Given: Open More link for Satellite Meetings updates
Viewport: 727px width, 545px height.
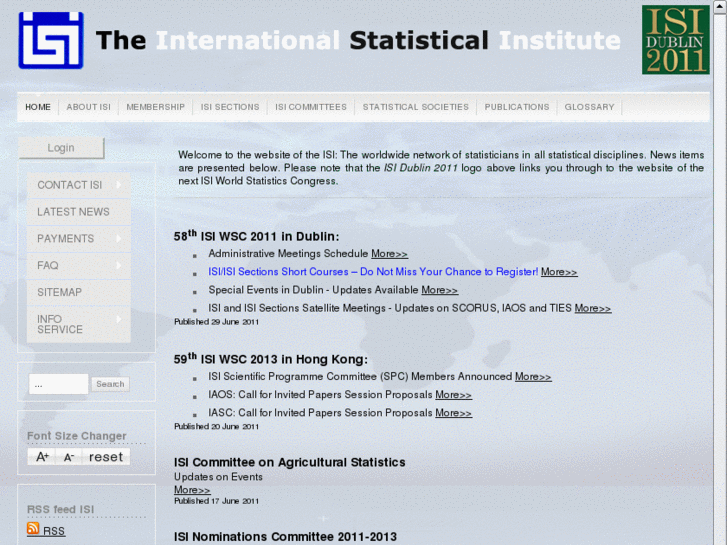Looking at the screenshot, I should [x=593, y=308].
